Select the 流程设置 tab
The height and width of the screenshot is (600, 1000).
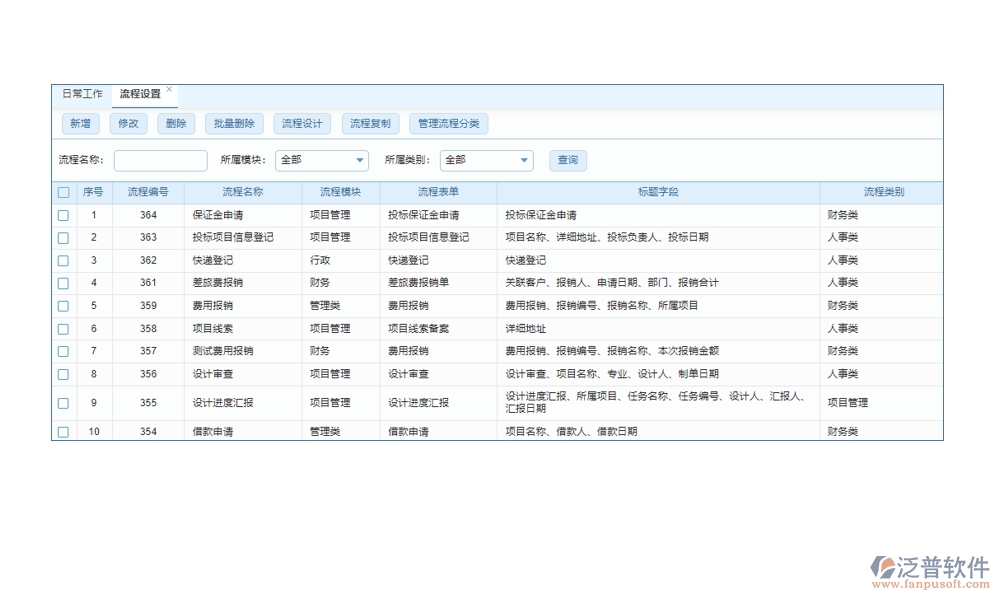[139, 93]
